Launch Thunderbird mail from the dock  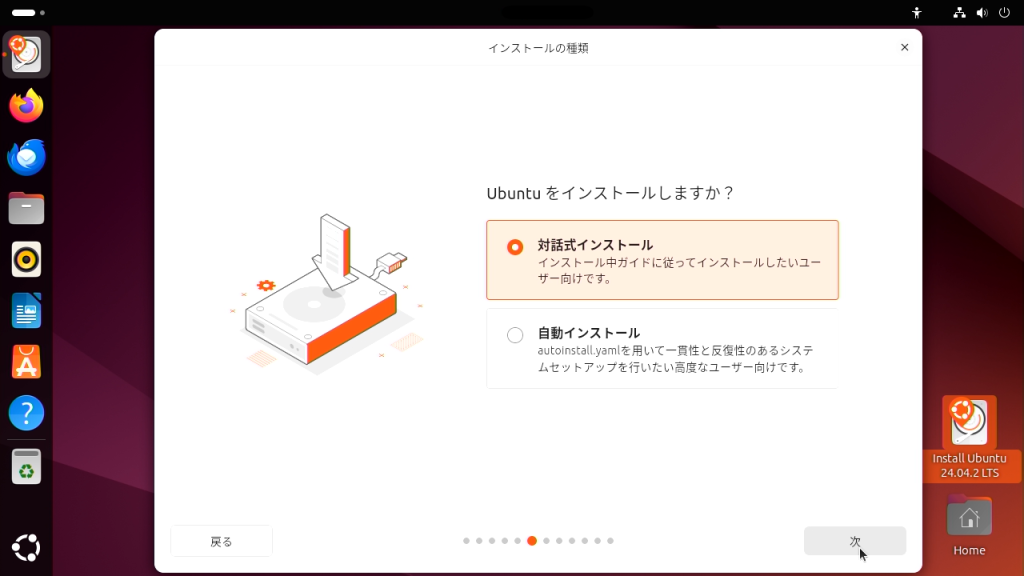tap(26, 157)
